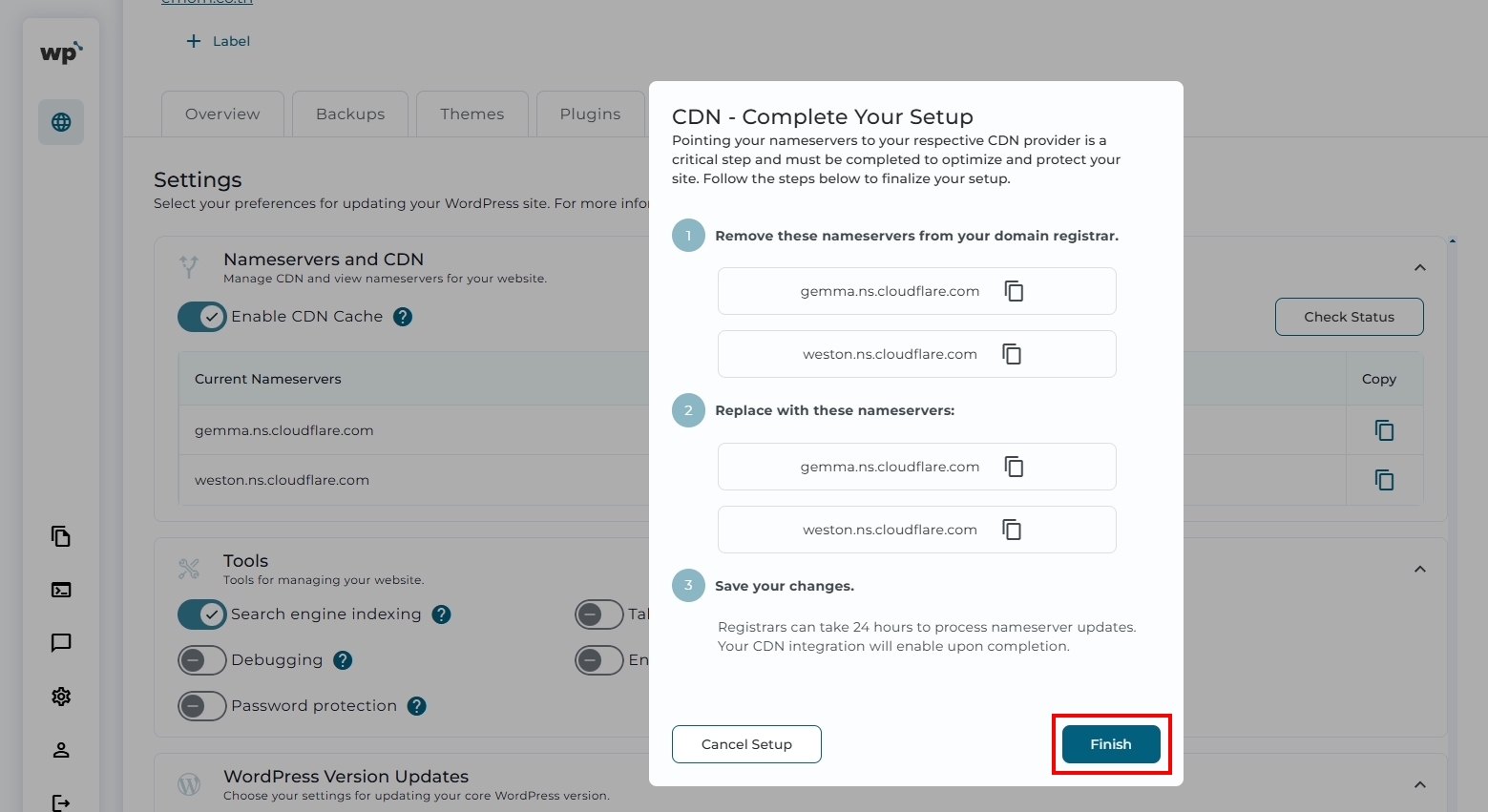Image resolution: width=1488 pixels, height=812 pixels.
Task: Toggle the switch labeled Ta… in Tools
Action: click(x=598, y=614)
